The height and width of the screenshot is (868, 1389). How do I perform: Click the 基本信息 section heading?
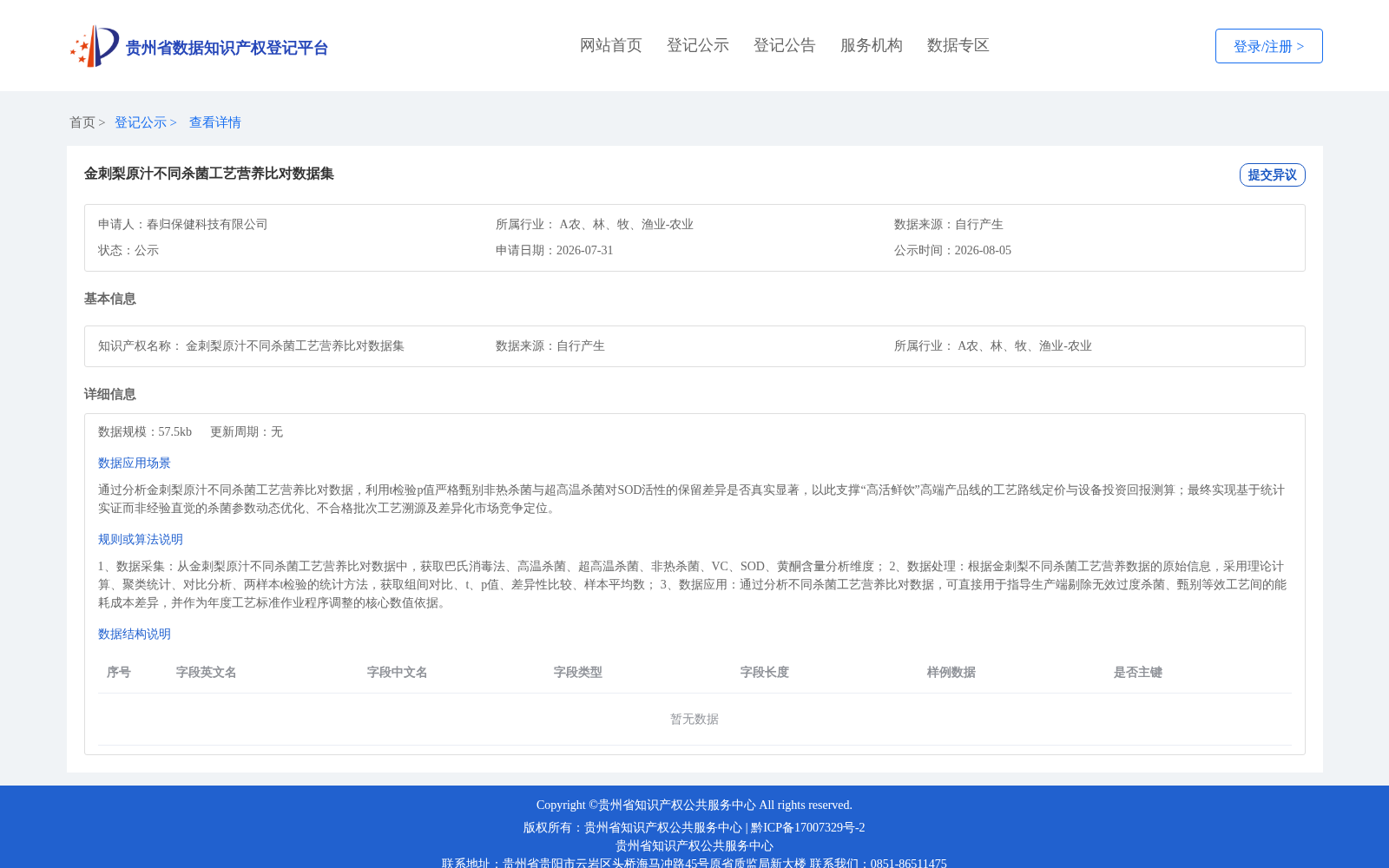(110, 299)
